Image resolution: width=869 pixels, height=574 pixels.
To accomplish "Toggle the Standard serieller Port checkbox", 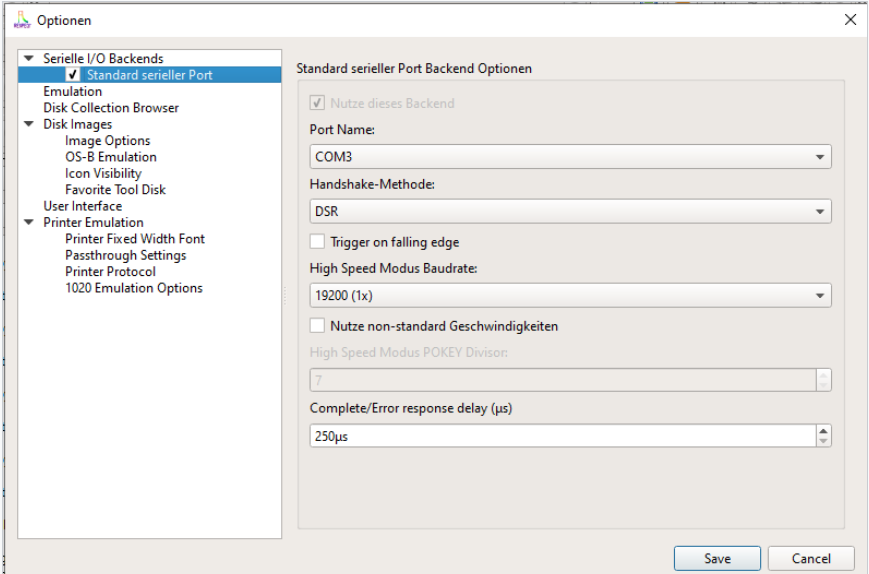I will tap(73, 75).
